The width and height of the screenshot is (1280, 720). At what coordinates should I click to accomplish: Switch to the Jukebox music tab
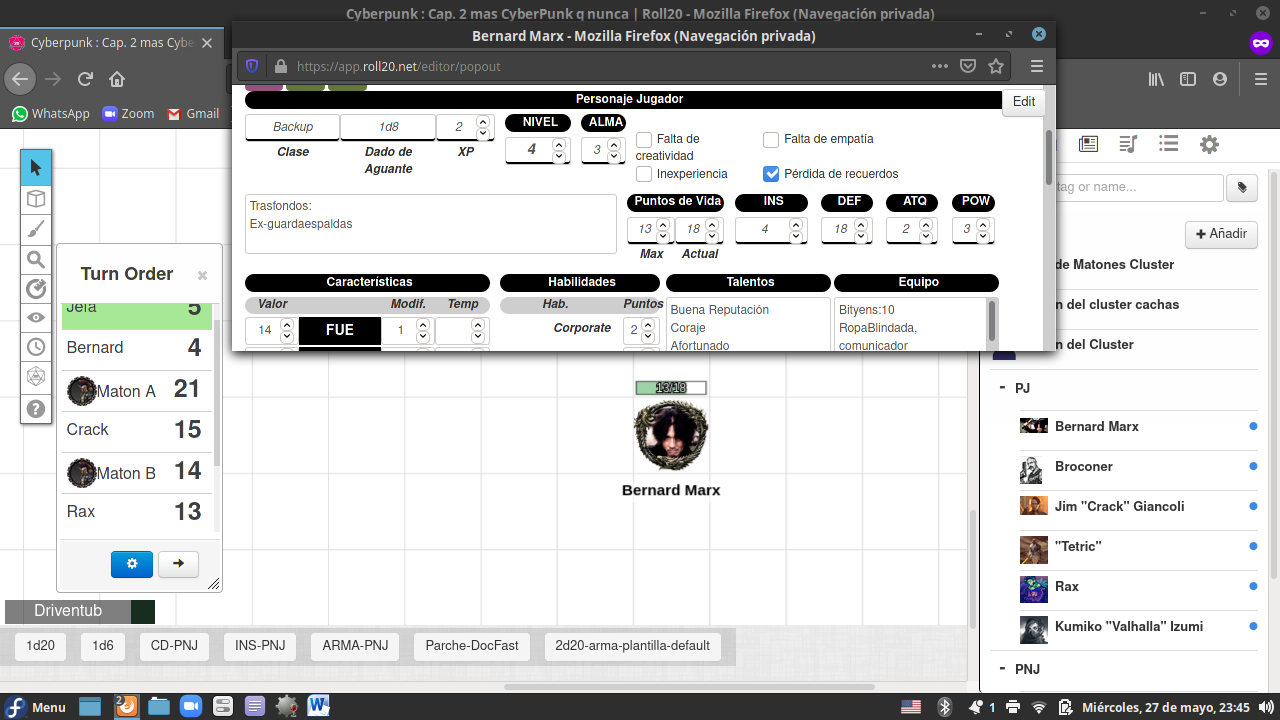point(1127,144)
